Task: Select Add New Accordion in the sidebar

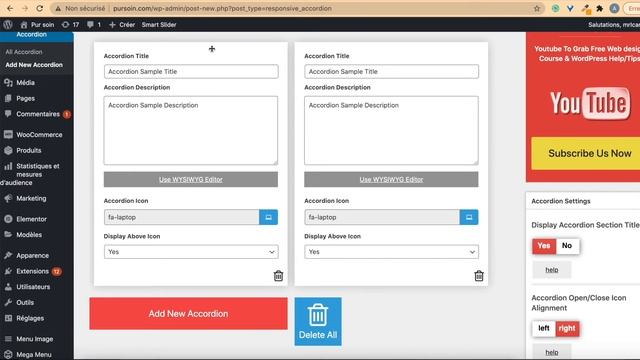Action: pyautogui.click(x=34, y=65)
